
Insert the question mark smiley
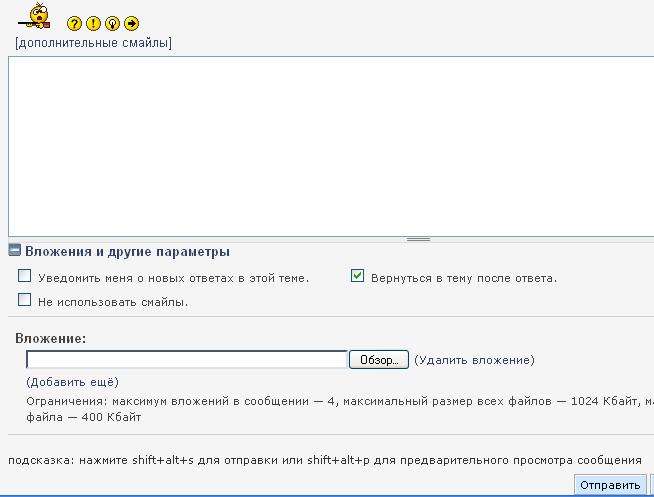point(74,23)
